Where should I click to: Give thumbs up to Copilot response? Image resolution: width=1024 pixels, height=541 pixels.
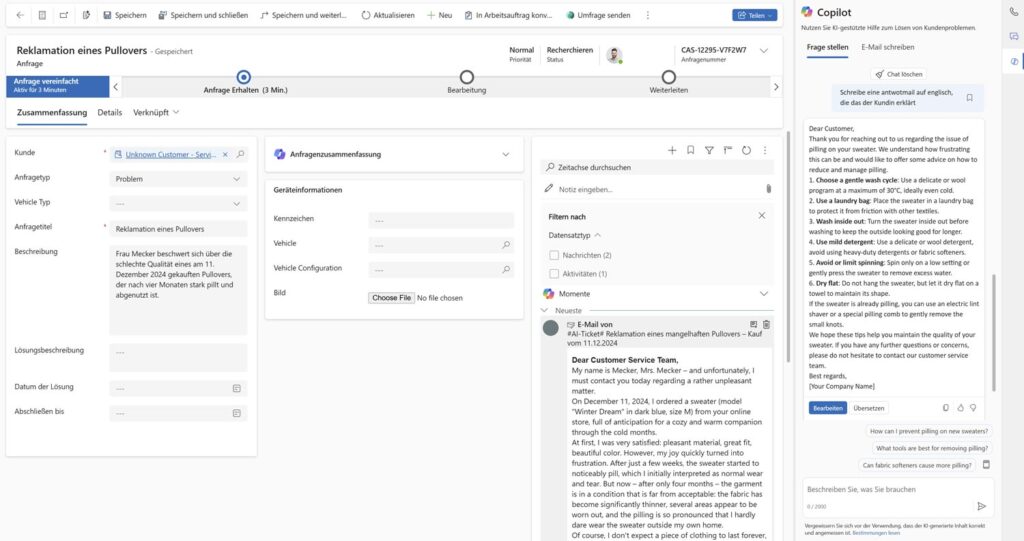[x=961, y=408]
